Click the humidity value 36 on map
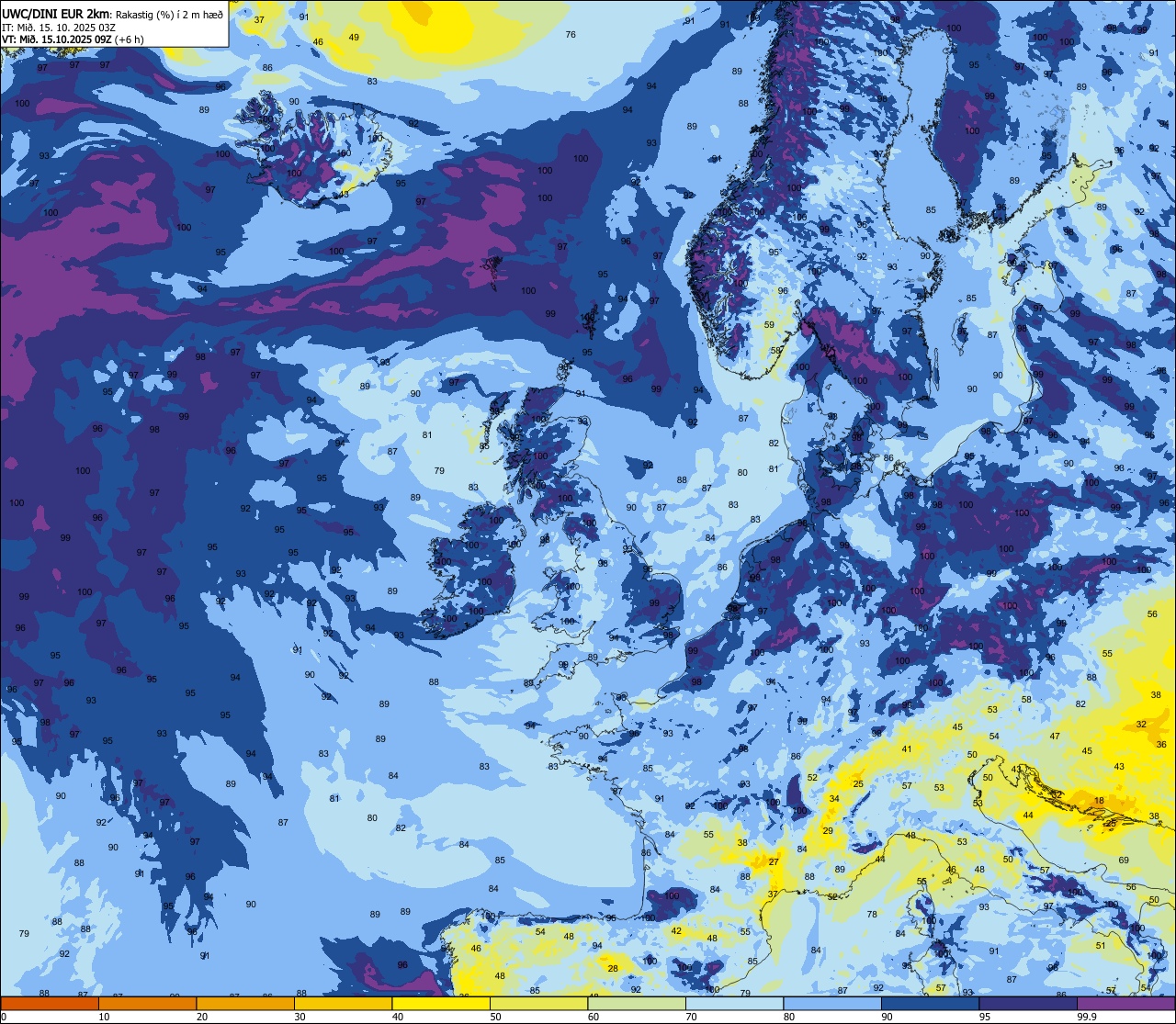 (1162, 745)
